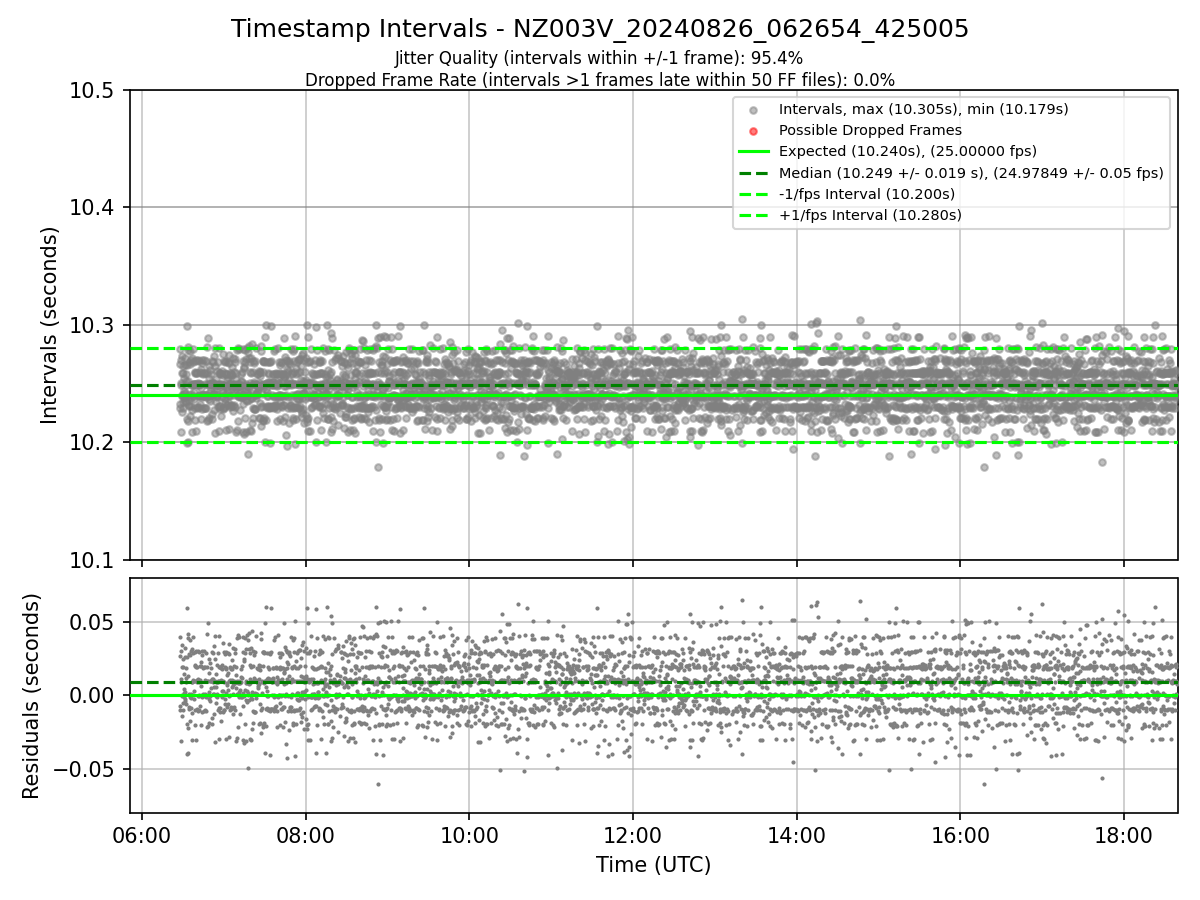The width and height of the screenshot is (1200, 900).
Task: Click the dark green dashed Median legend swatch
Action: 754,173
